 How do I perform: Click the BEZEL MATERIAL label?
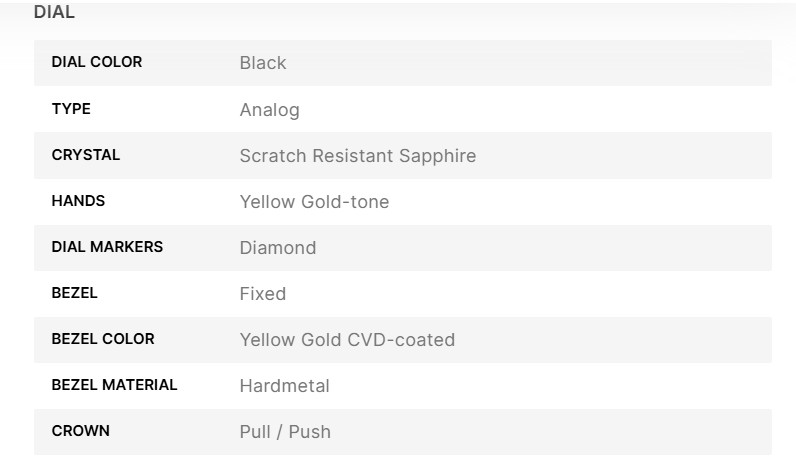click(114, 385)
